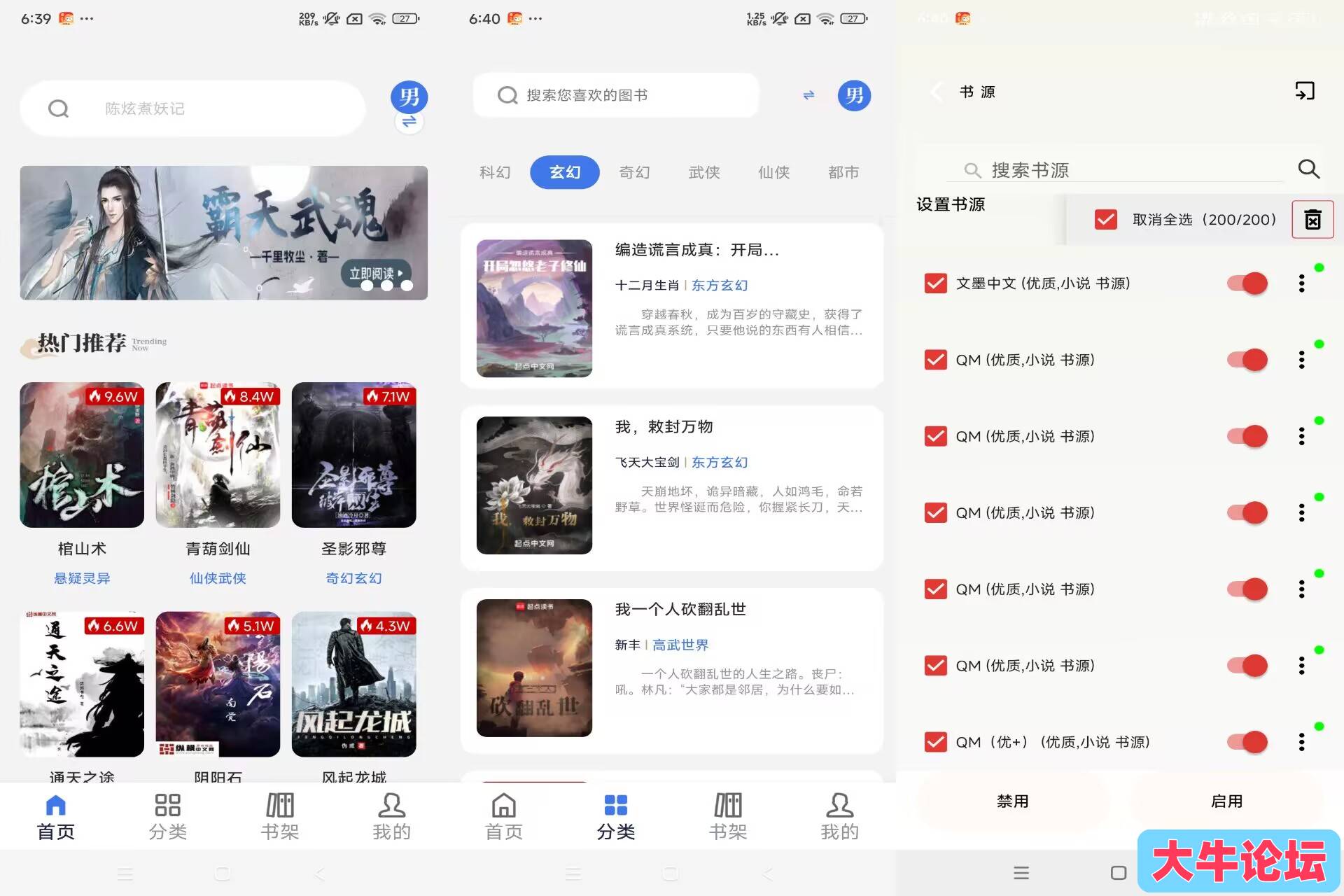Tap the 奇幻玄幻 genre link under 圣影邪尊
Screen dimensions: 1344x896
[353, 578]
